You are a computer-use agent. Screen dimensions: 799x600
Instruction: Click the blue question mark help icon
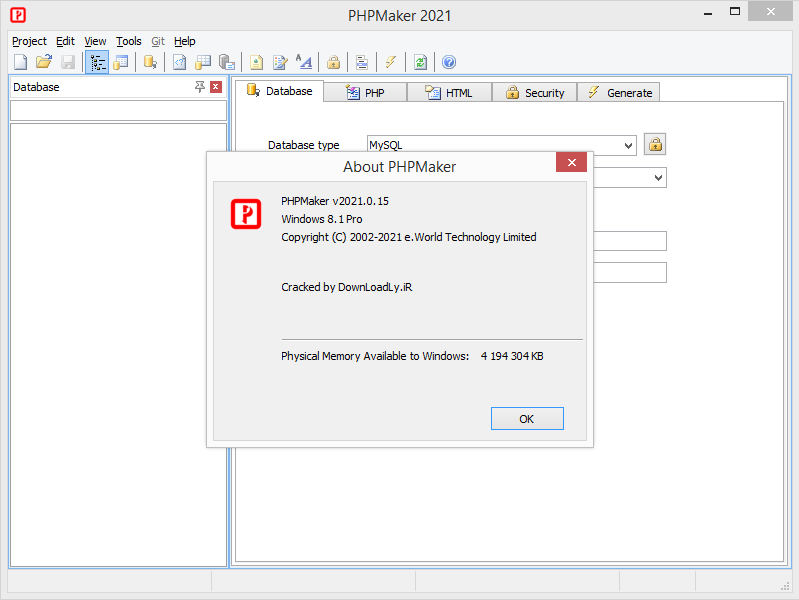click(449, 62)
